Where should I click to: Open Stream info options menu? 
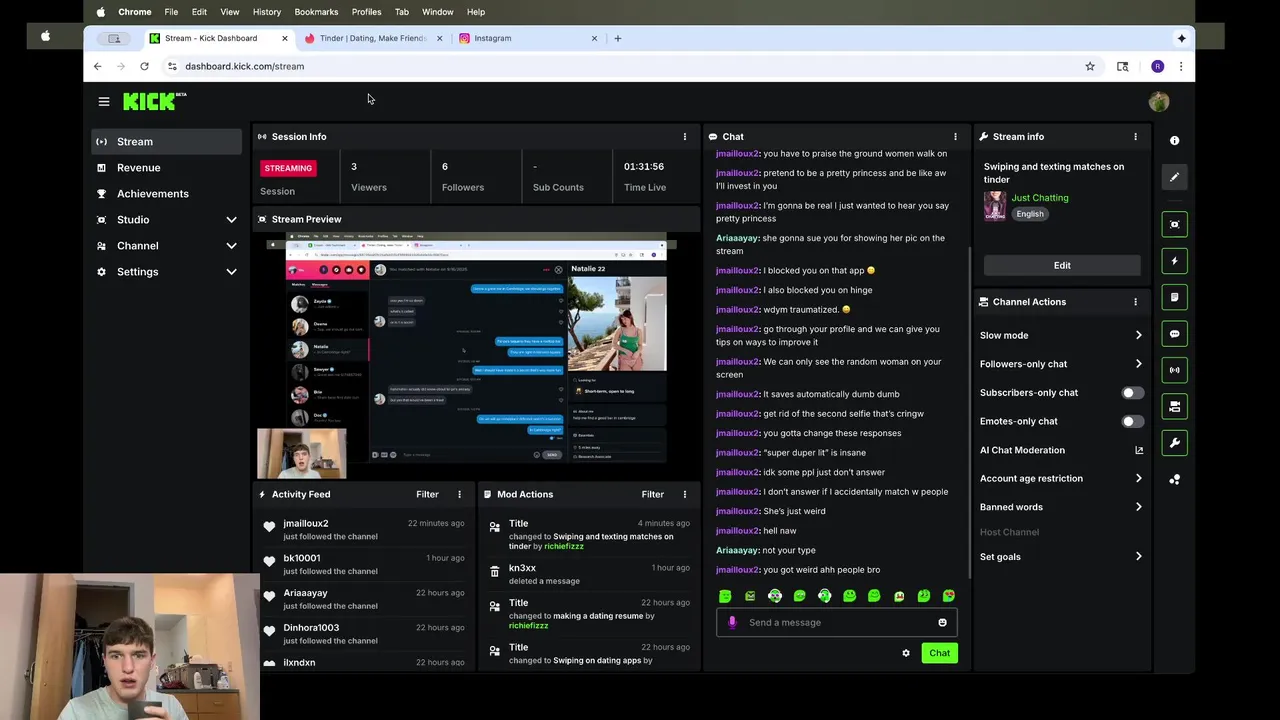tap(1135, 137)
